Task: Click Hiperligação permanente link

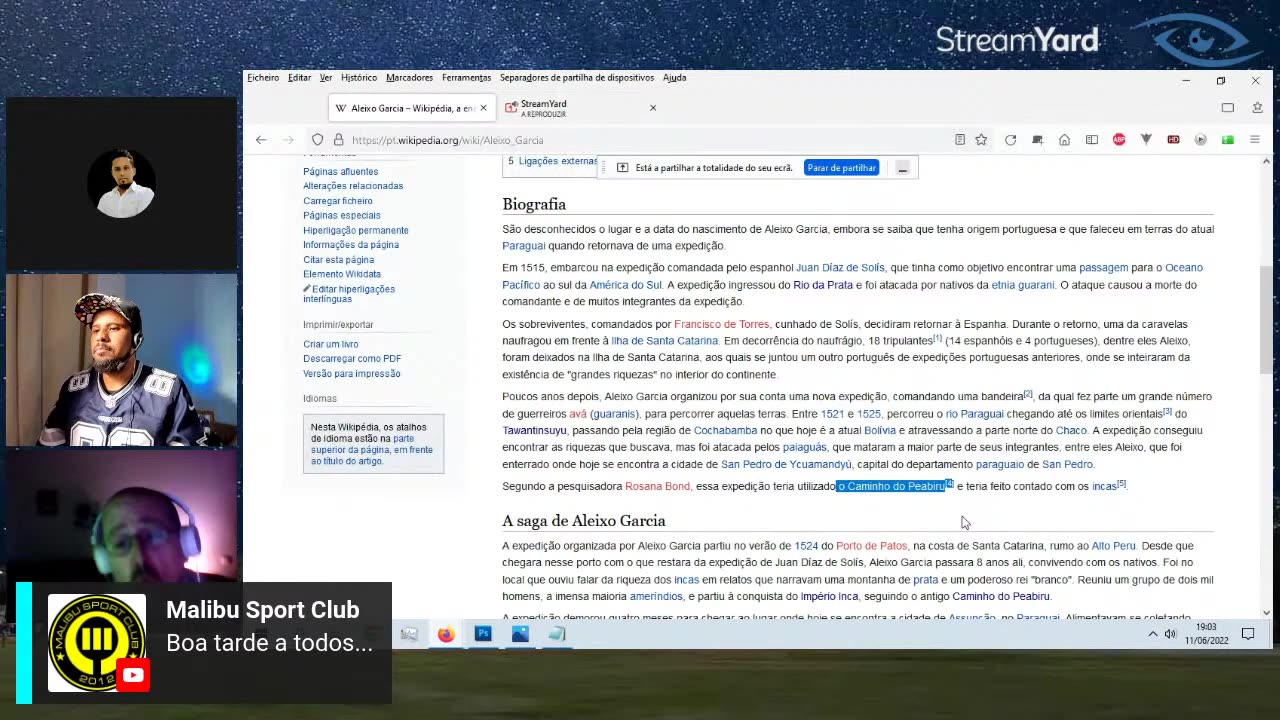Action: pyautogui.click(x=356, y=230)
